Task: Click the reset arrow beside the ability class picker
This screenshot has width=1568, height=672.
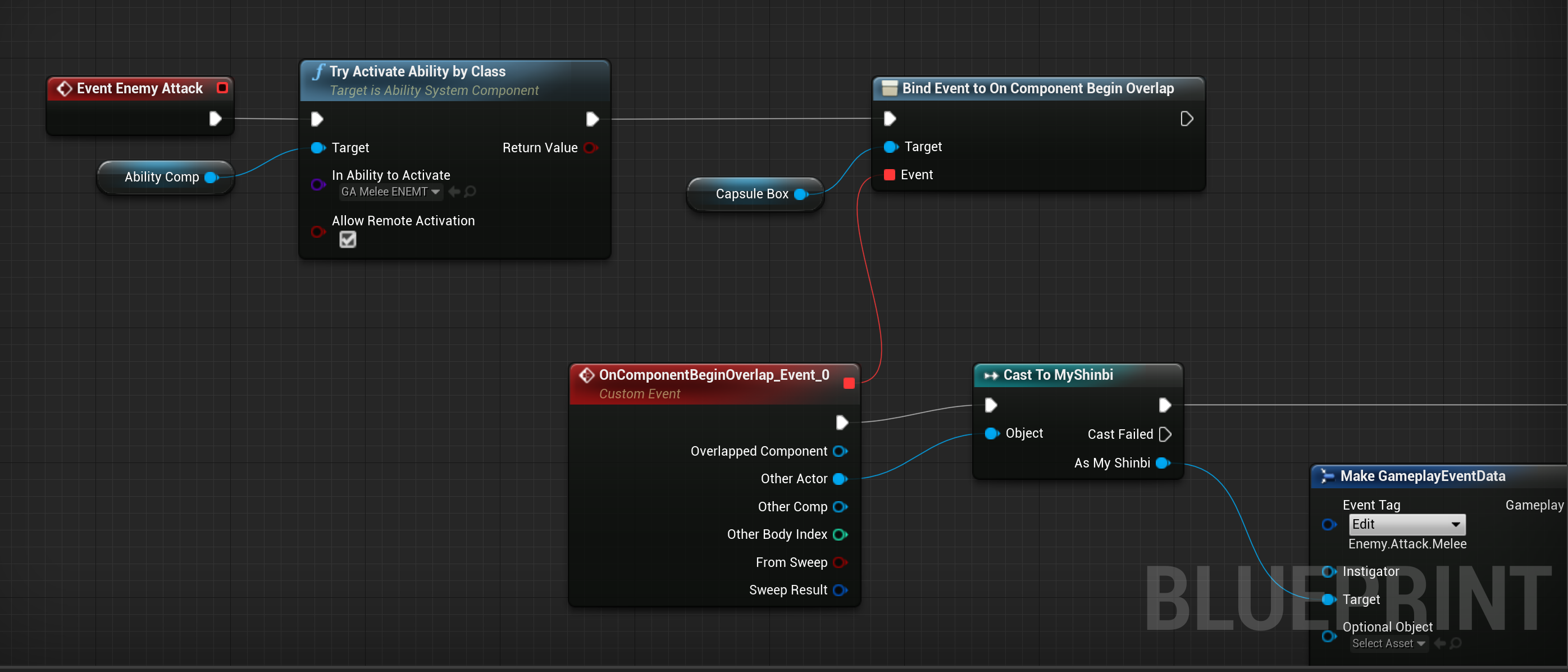Action: coord(455,191)
